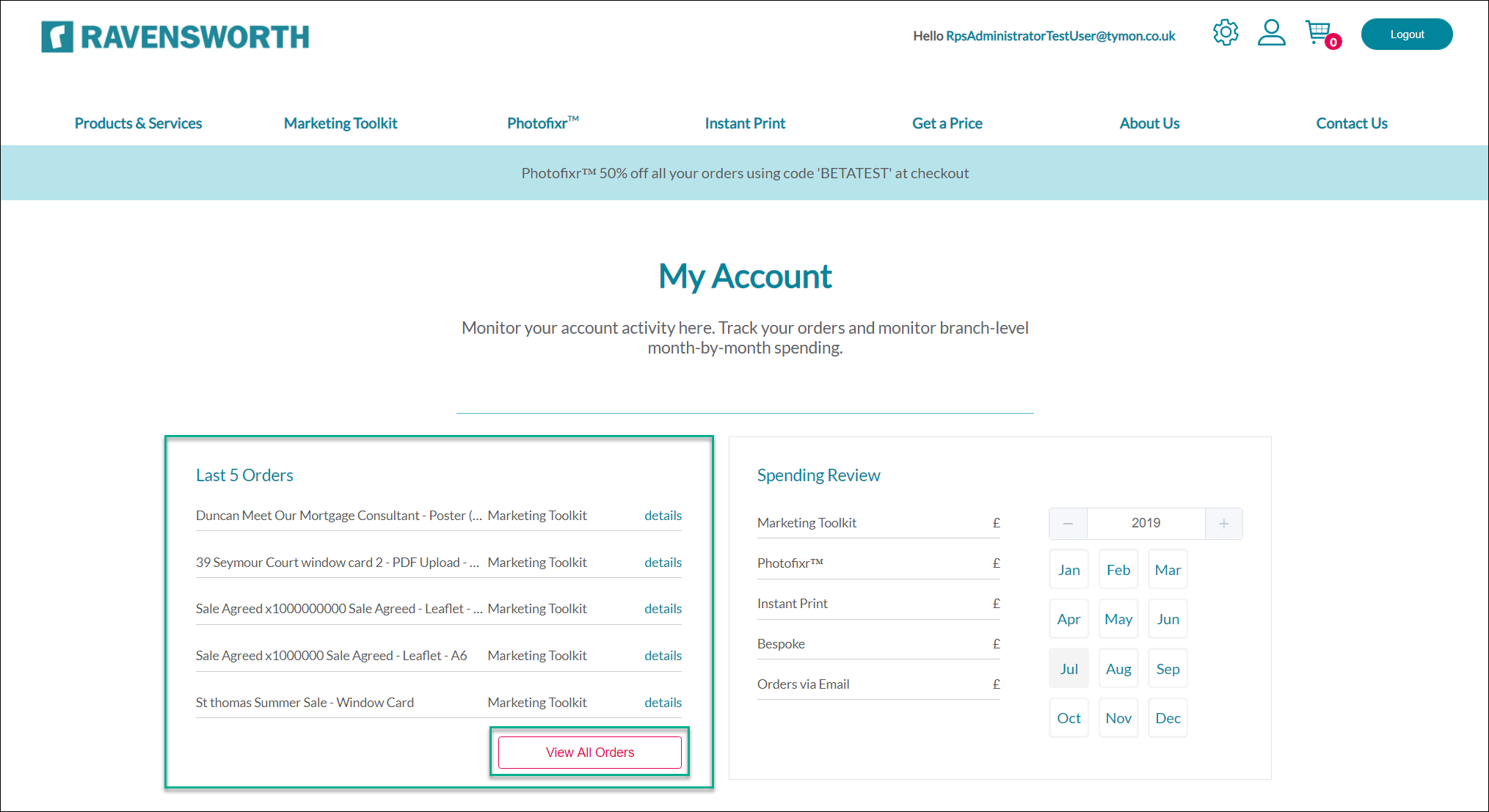
Task: Select the Mar month button
Action: click(1168, 570)
